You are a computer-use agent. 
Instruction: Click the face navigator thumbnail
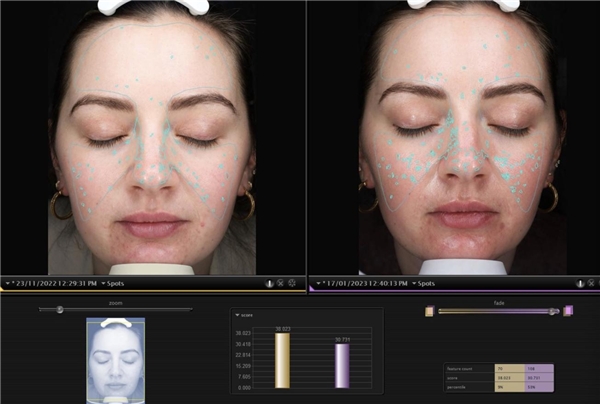pyautogui.click(x=116, y=360)
